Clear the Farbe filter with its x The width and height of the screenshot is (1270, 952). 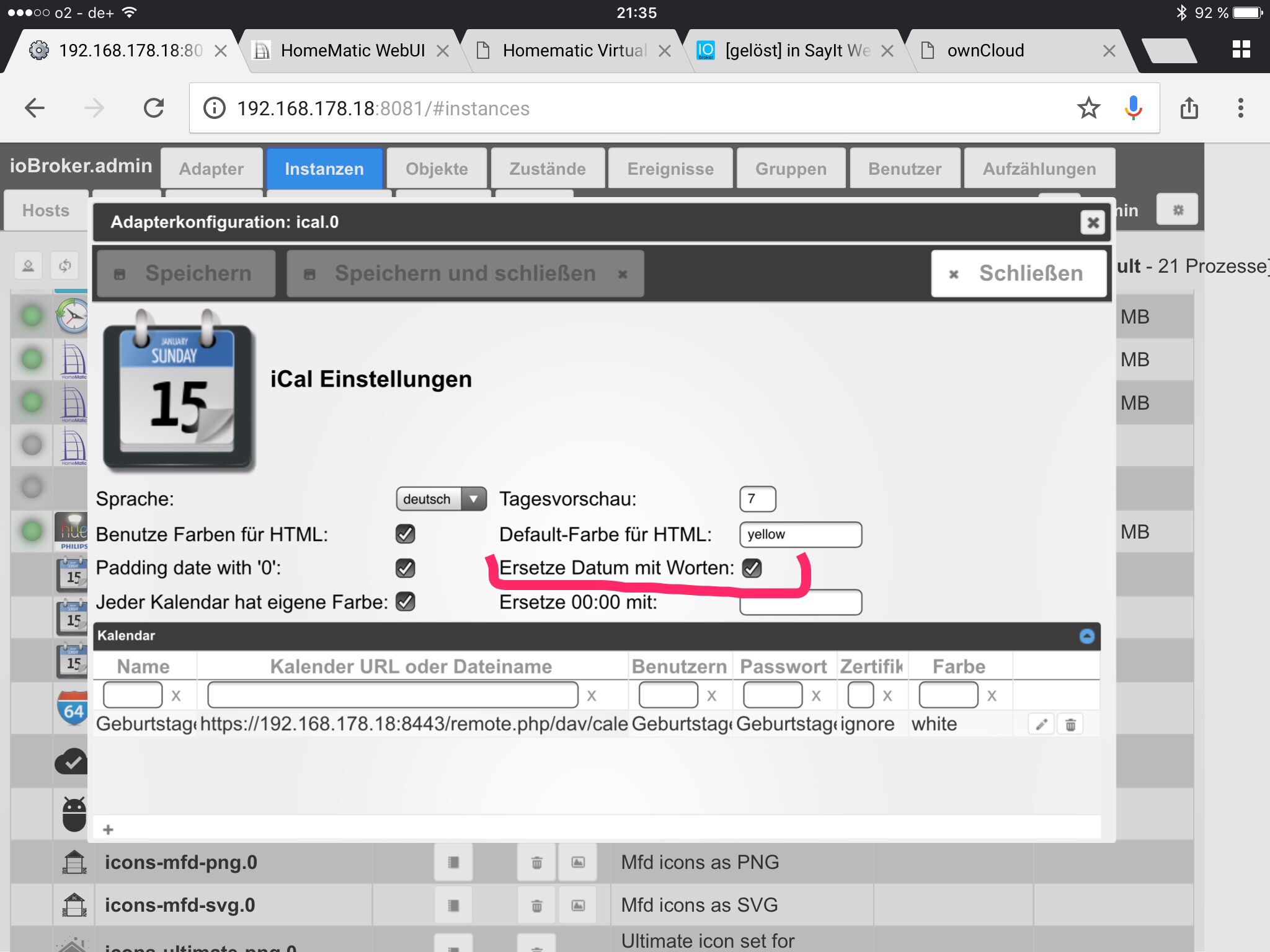992,695
